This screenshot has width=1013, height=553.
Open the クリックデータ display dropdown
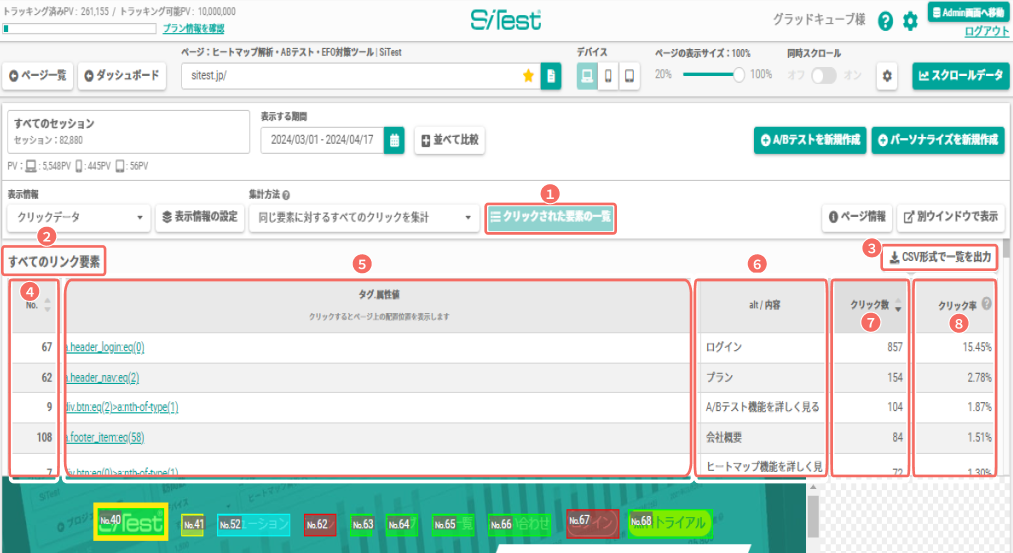[x=79, y=218]
